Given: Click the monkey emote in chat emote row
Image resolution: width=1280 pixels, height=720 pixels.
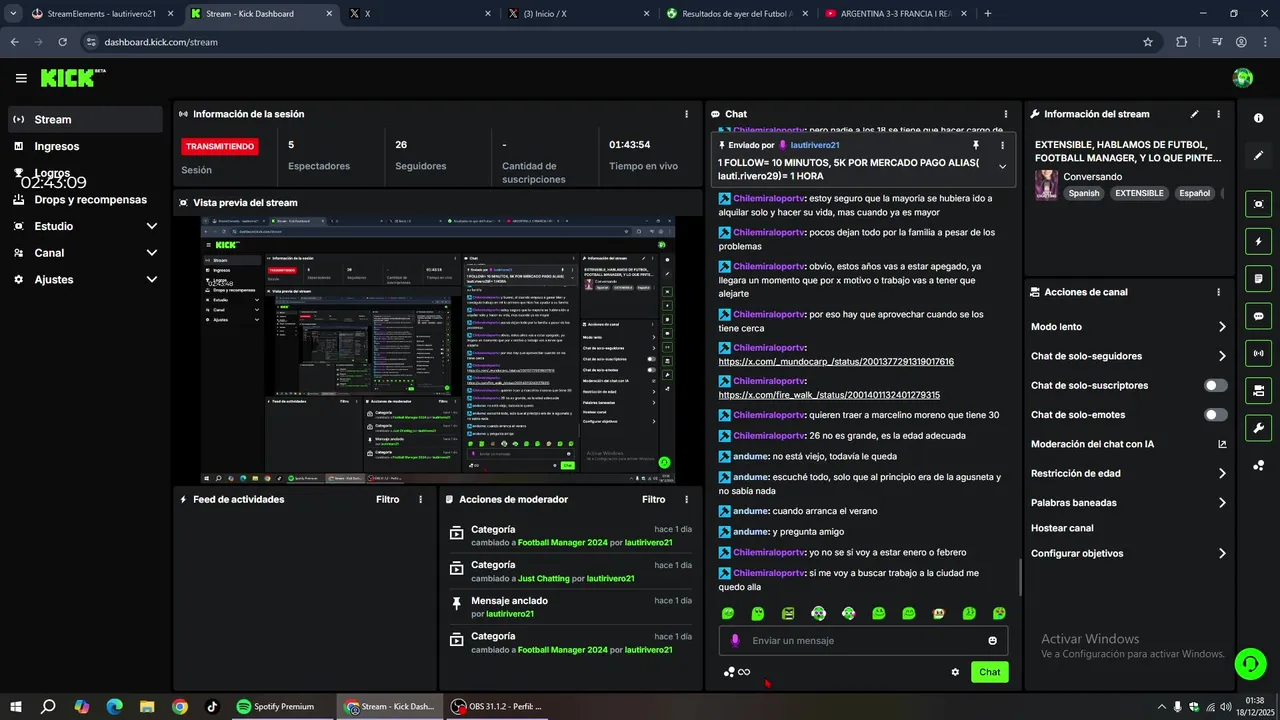Looking at the screenshot, I should (939, 613).
